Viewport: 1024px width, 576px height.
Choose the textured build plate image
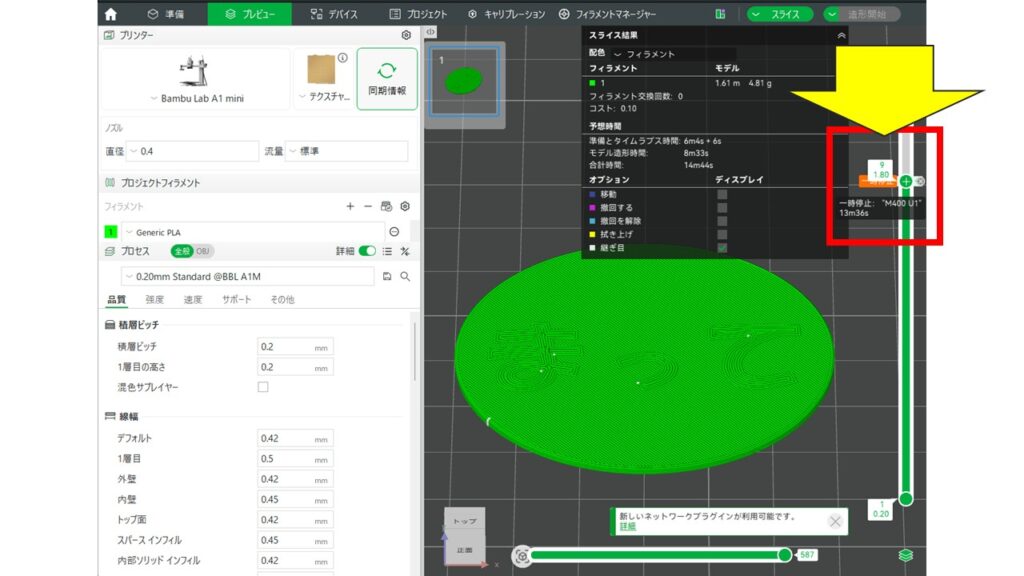point(321,69)
